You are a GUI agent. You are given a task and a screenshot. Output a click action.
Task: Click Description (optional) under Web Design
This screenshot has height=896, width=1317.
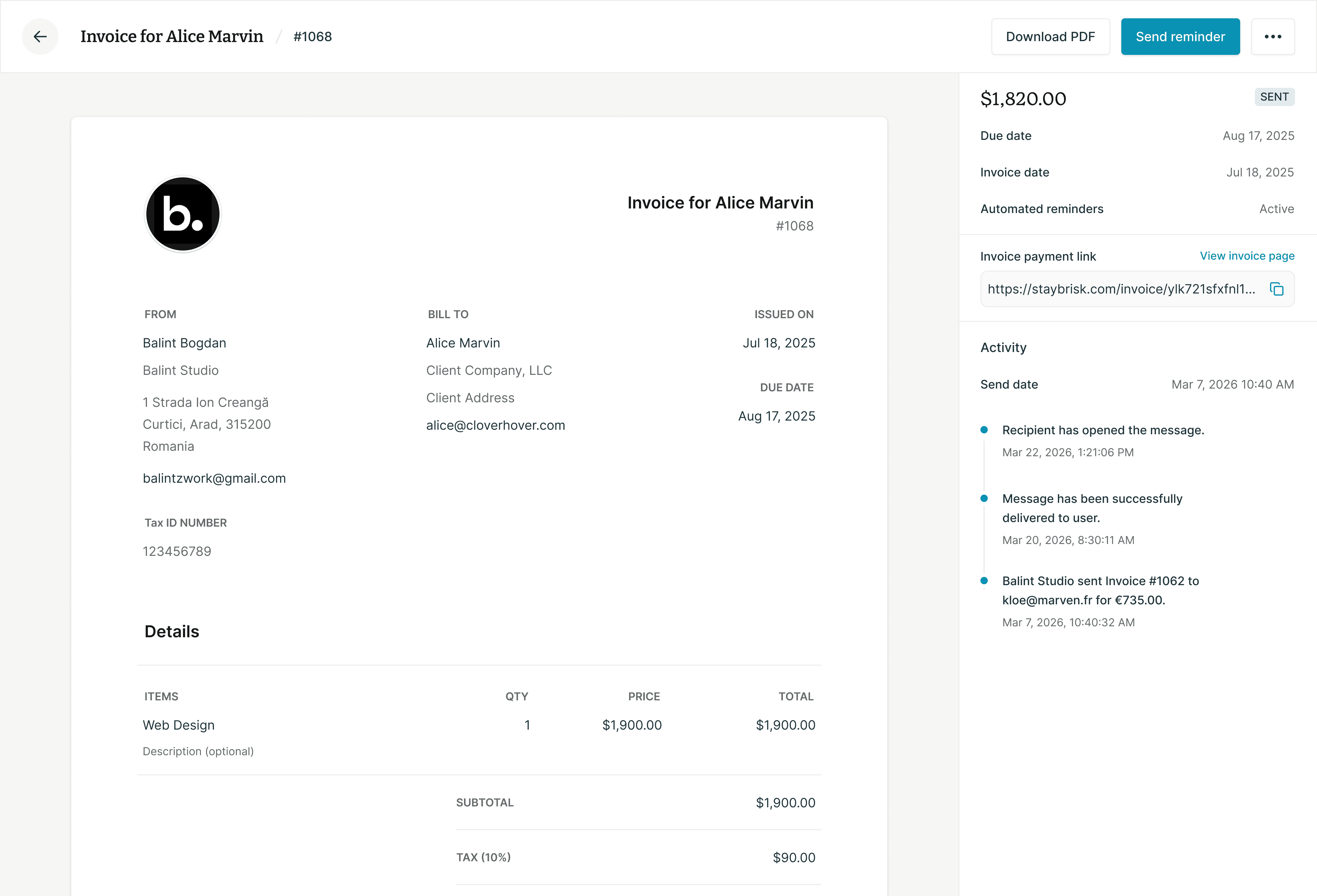pyautogui.click(x=198, y=752)
